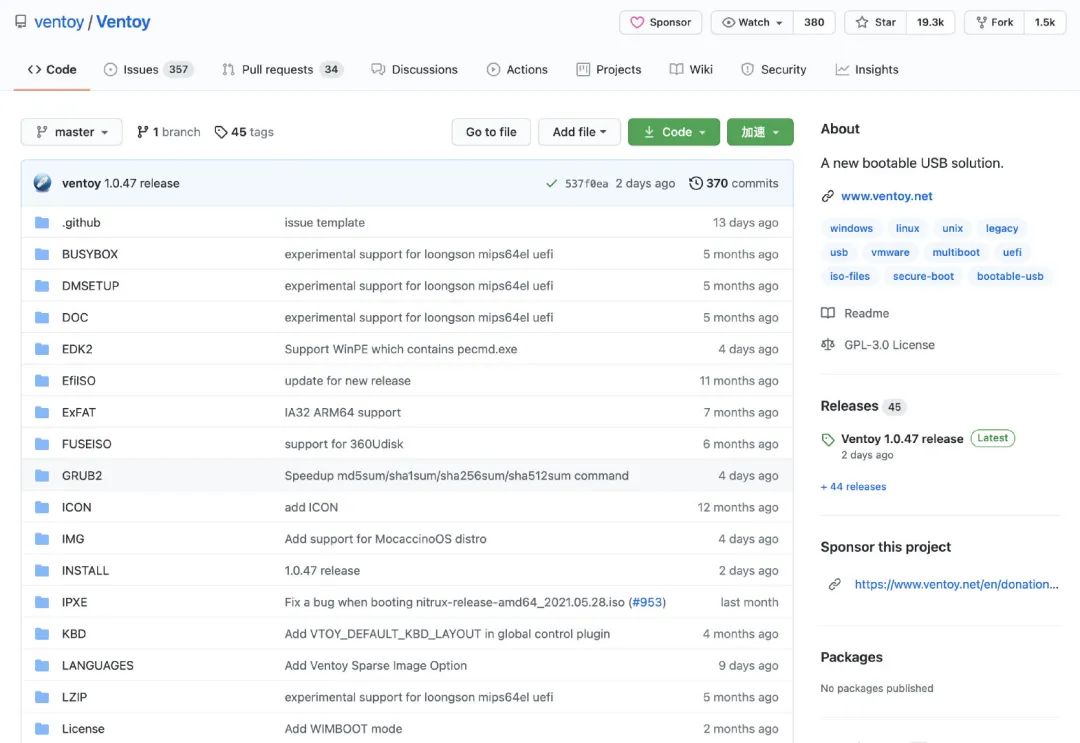Open the green Code download dropdown
This screenshot has width=1080, height=743.
[674, 132]
